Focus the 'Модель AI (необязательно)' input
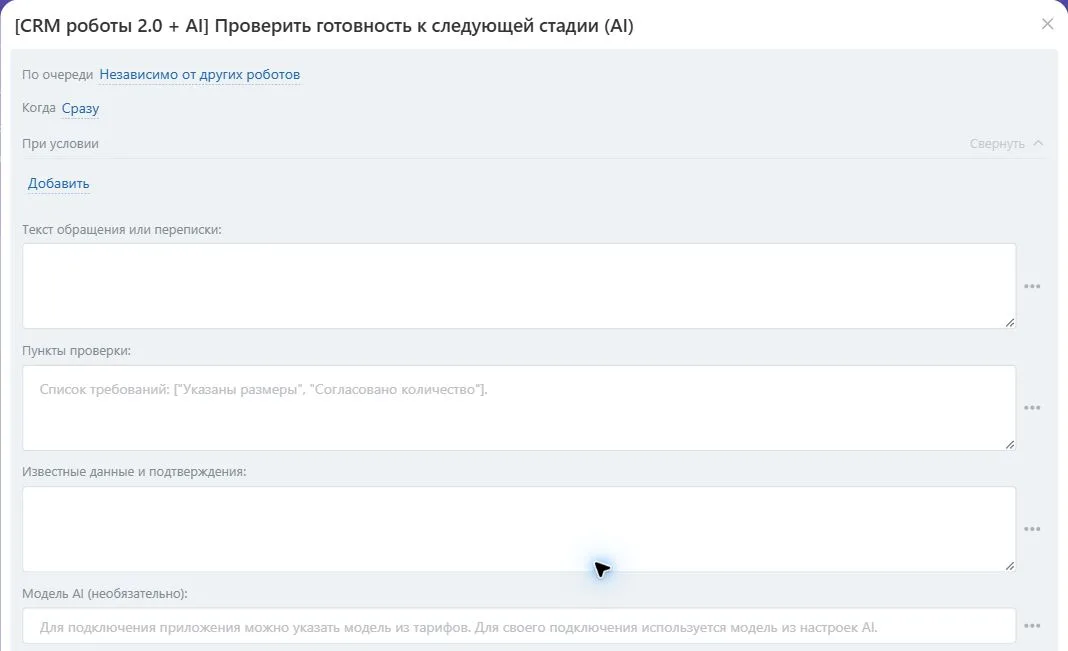 [519, 626]
